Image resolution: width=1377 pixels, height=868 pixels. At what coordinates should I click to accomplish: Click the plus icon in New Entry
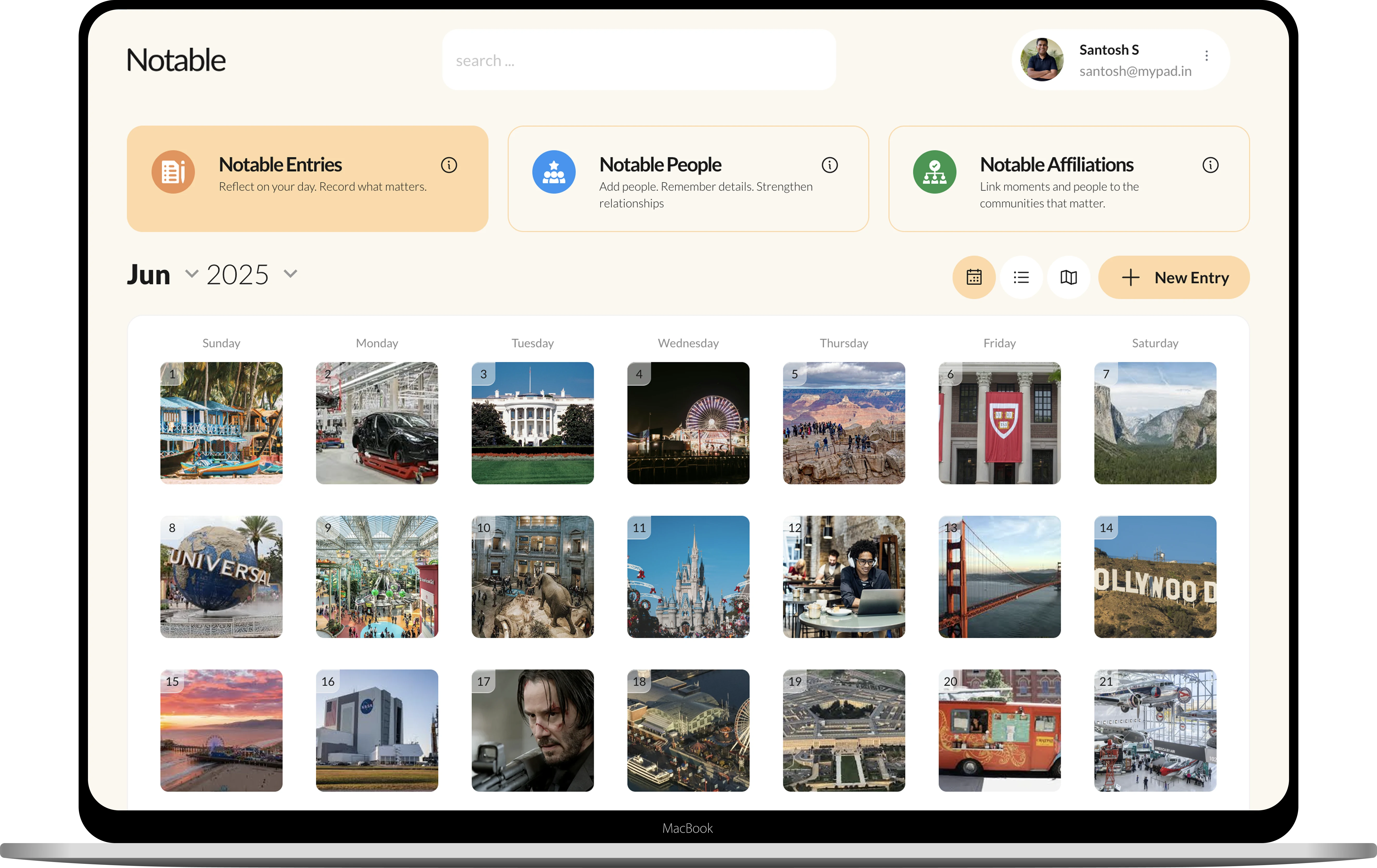(1130, 278)
